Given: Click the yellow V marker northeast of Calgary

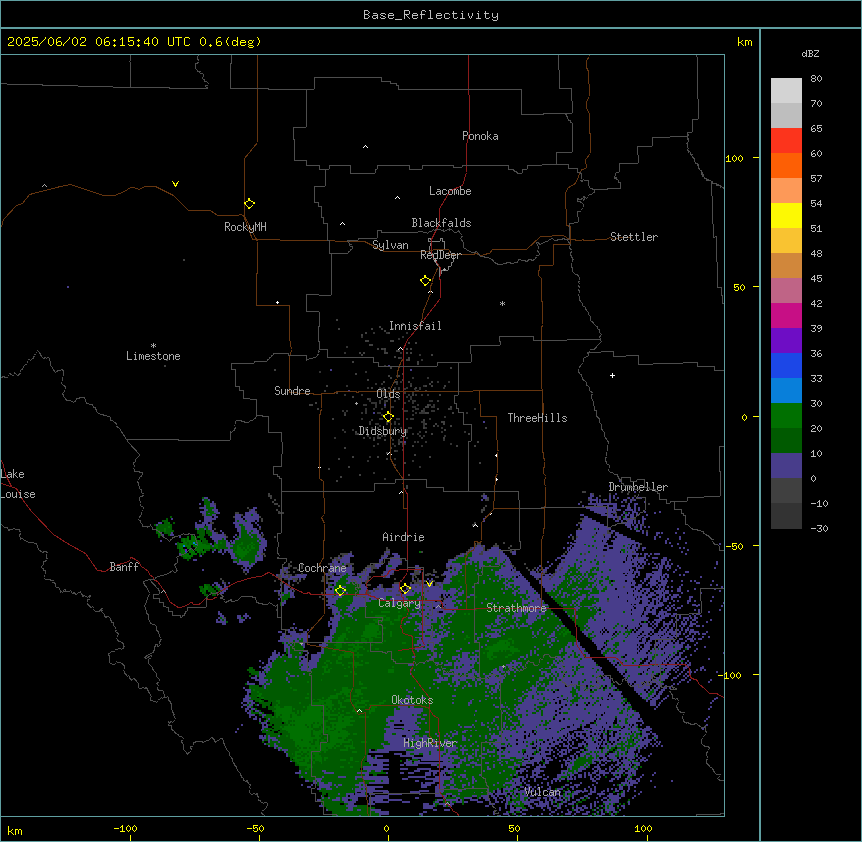Looking at the screenshot, I should click(429, 584).
